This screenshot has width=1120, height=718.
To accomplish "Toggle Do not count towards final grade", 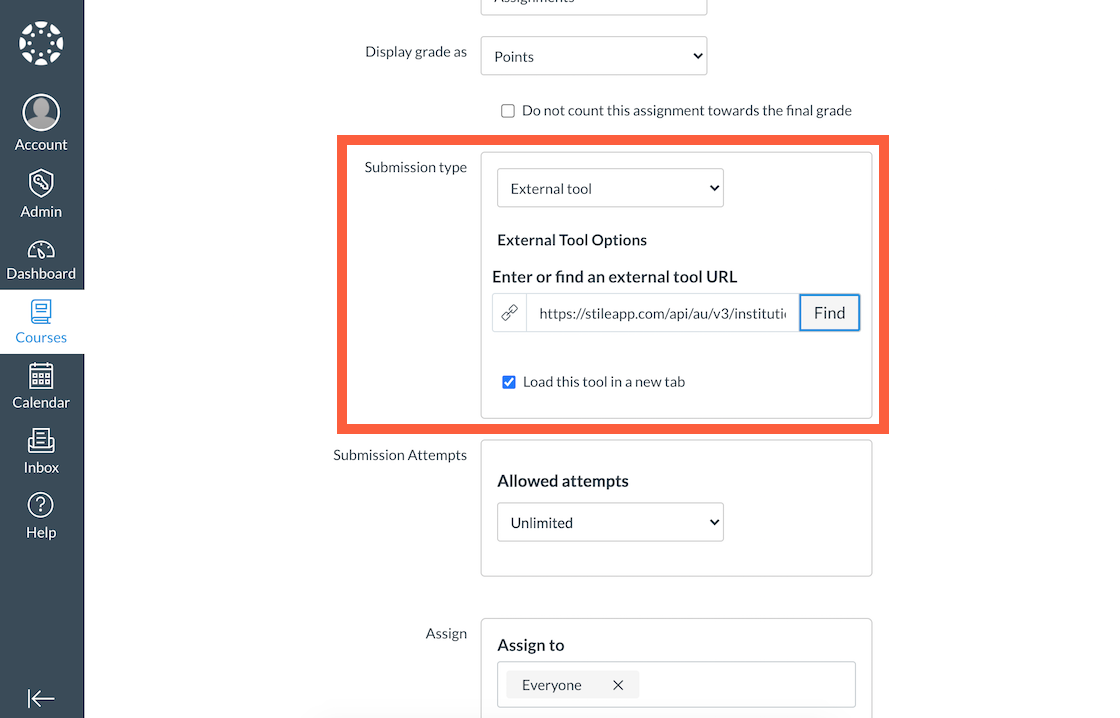I will pos(508,111).
